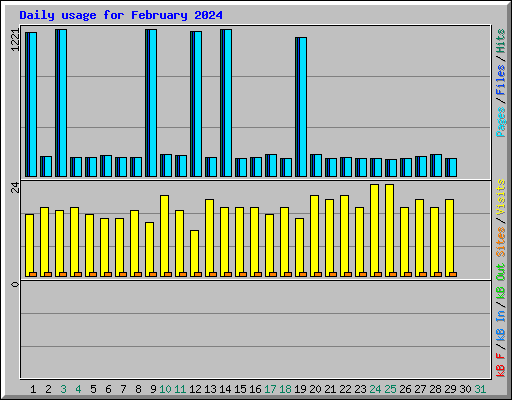The height and width of the screenshot is (400, 512).
Task: Click day label '5' on the x-axis
Action: click(x=93, y=389)
